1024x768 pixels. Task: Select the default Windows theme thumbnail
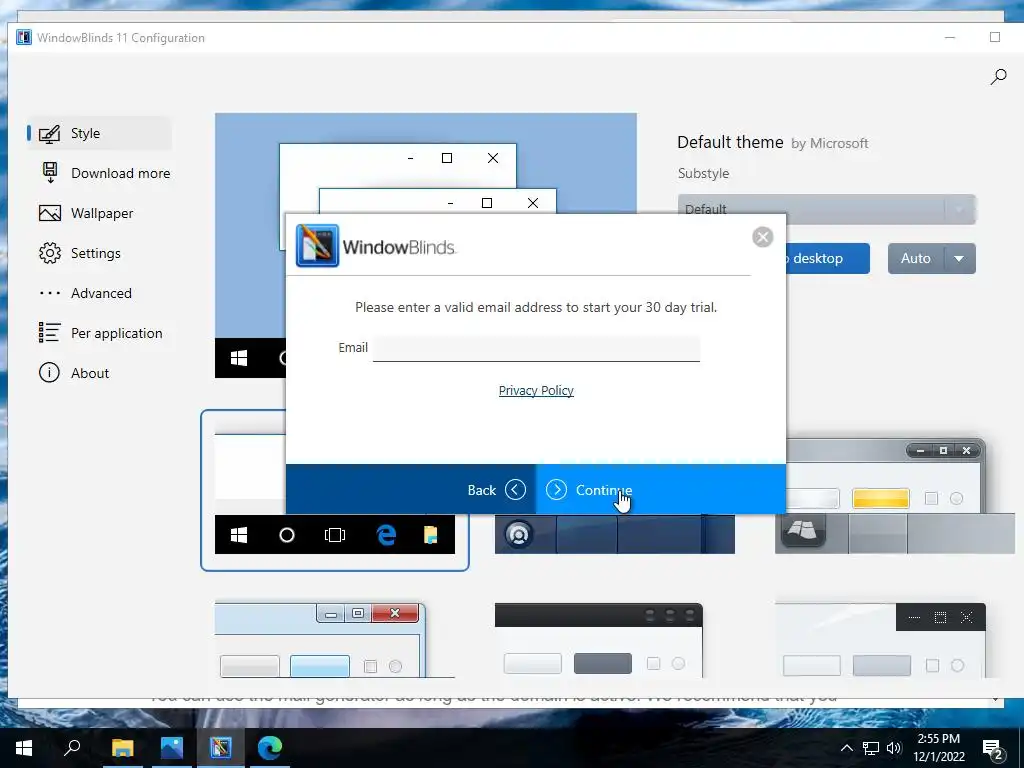pyautogui.click(x=334, y=491)
